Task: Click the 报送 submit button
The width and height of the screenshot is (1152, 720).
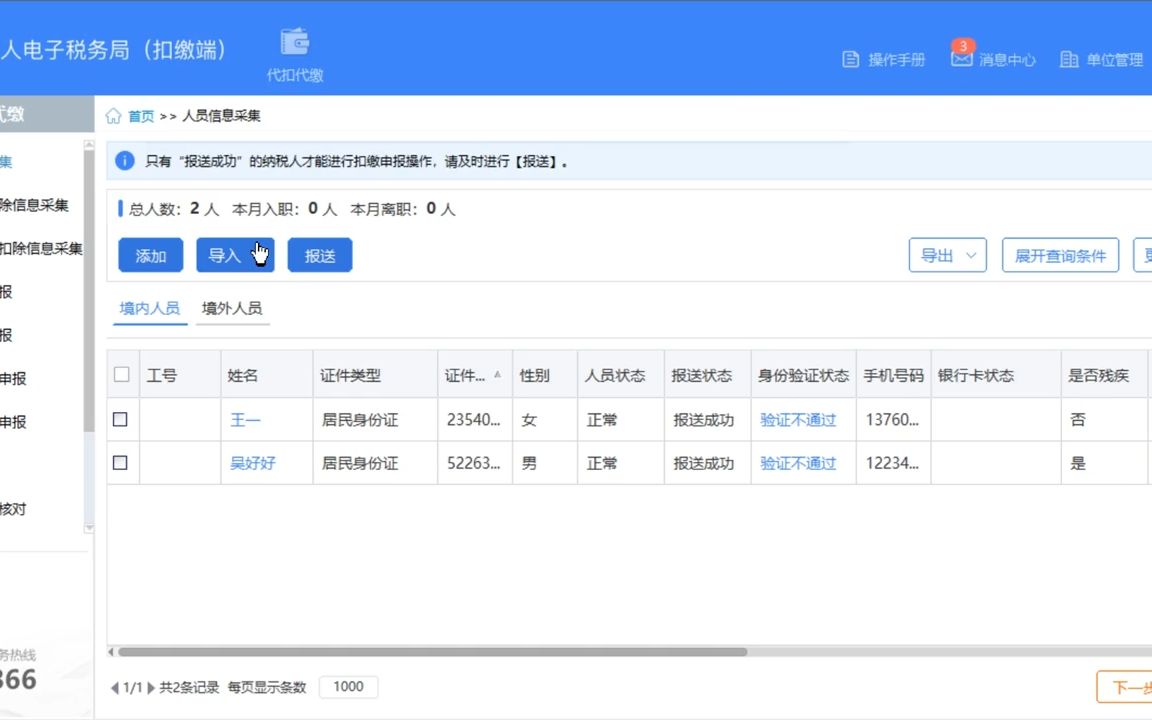Action: (320, 255)
